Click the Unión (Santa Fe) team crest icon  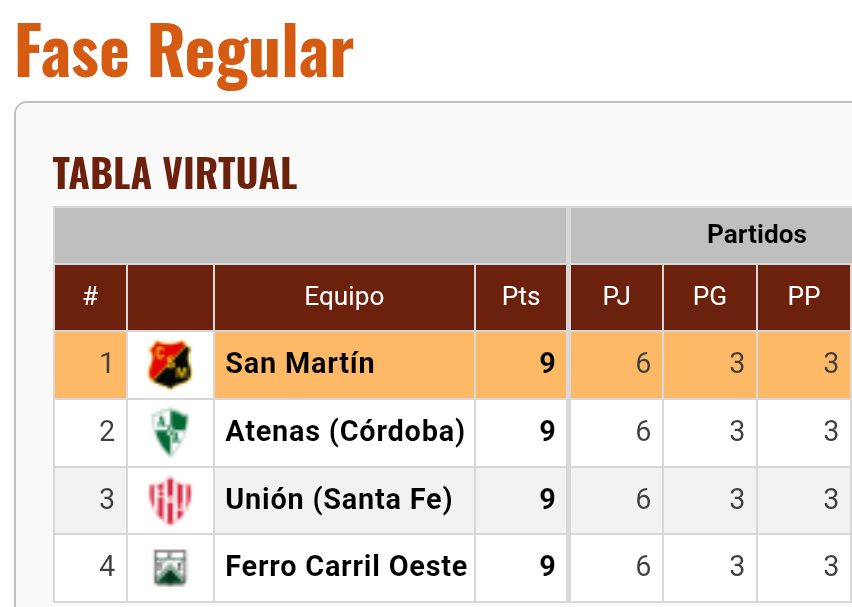point(170,499)
